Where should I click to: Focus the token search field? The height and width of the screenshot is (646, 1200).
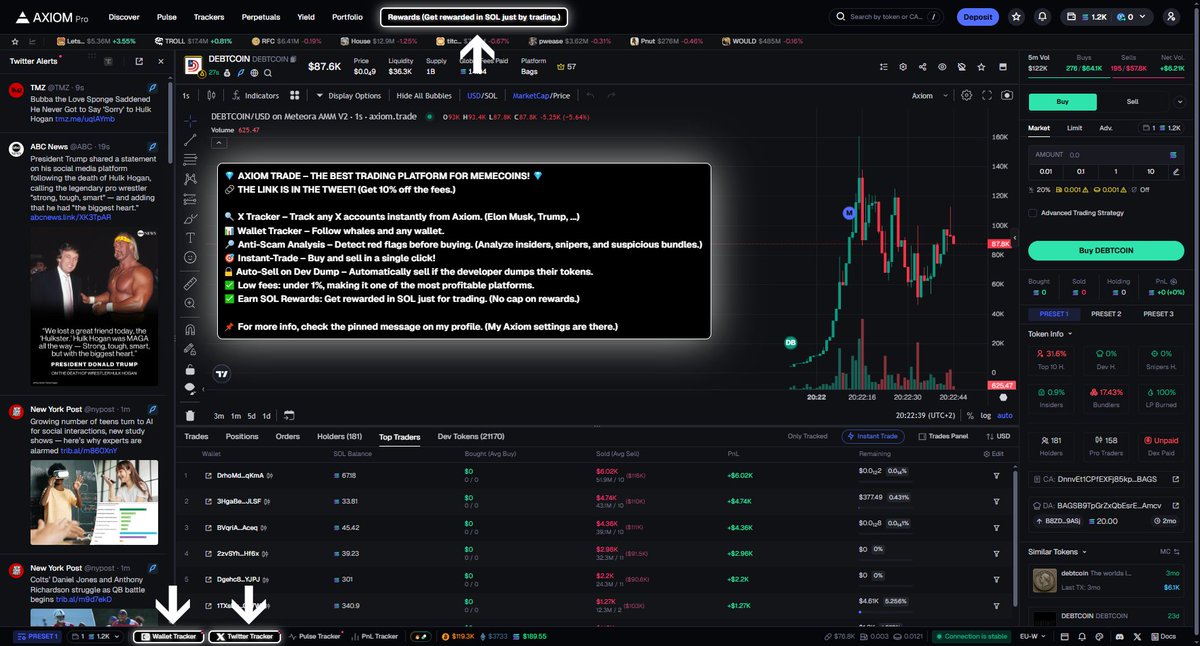[886, 17]
